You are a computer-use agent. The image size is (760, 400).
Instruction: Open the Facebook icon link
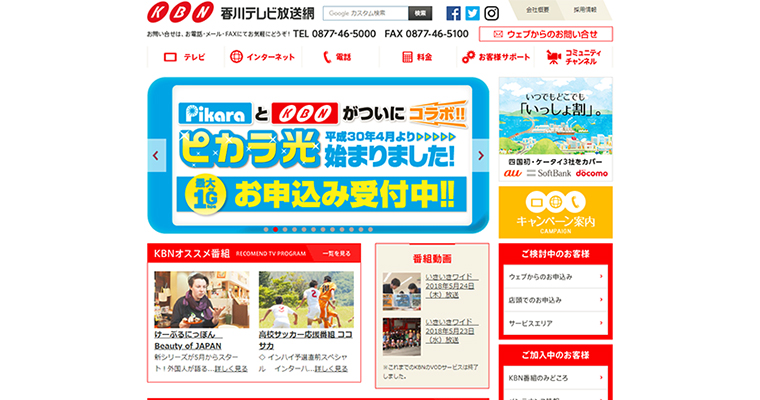tap(453, 13)
